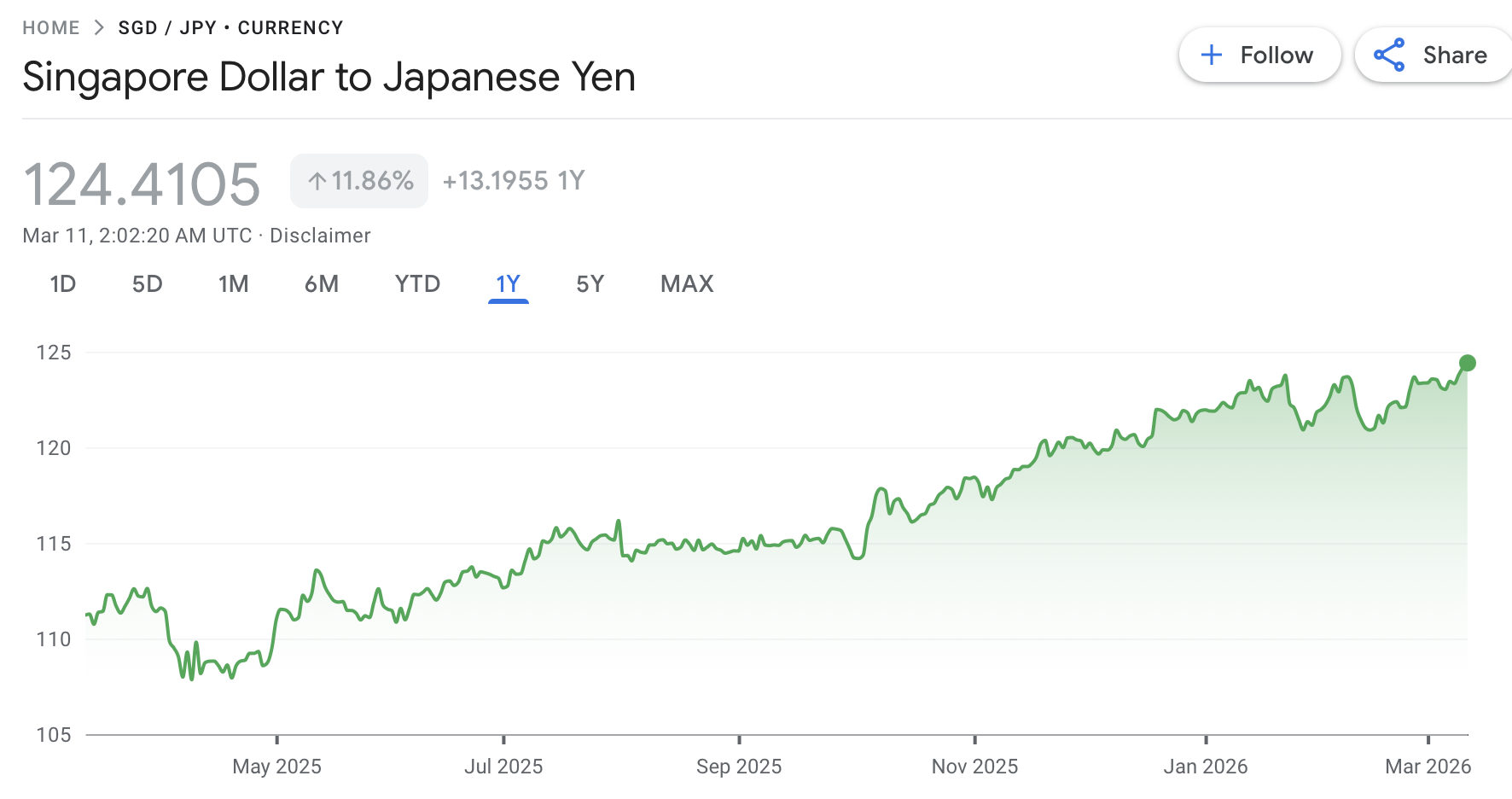Select the 5Y range tab
This screenshot has height=799, width=1512.
[589, 283]
